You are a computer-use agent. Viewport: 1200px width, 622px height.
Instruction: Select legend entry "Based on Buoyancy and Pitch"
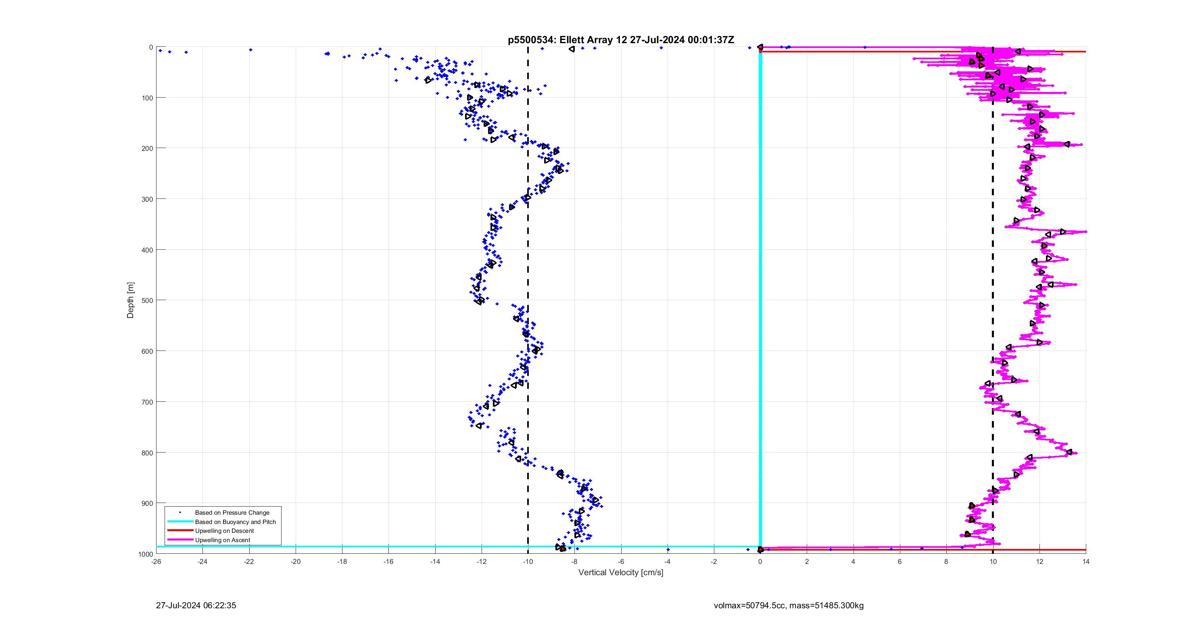[235, 521]
